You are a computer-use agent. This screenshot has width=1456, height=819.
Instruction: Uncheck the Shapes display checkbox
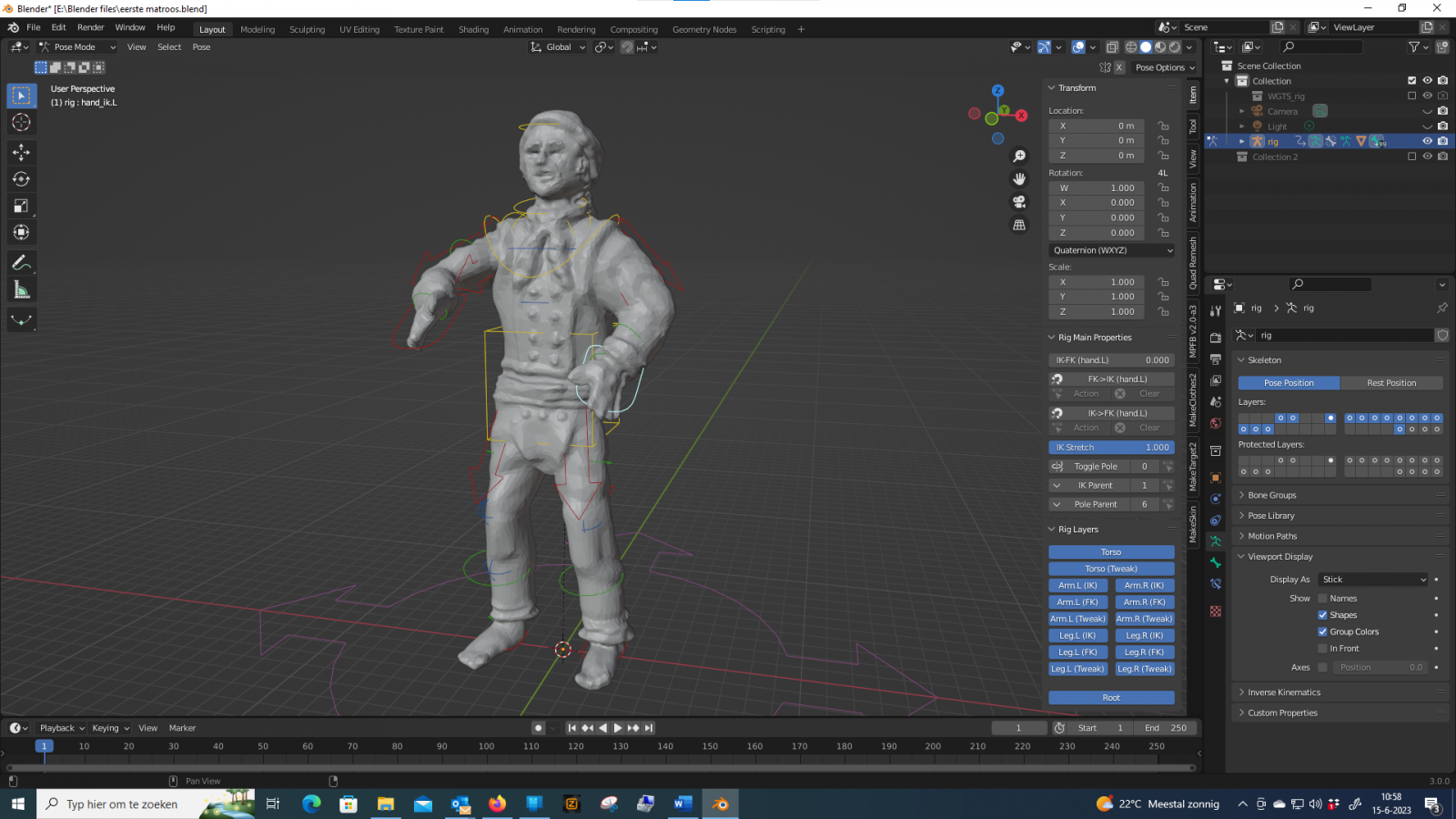tap(1322, 615)
